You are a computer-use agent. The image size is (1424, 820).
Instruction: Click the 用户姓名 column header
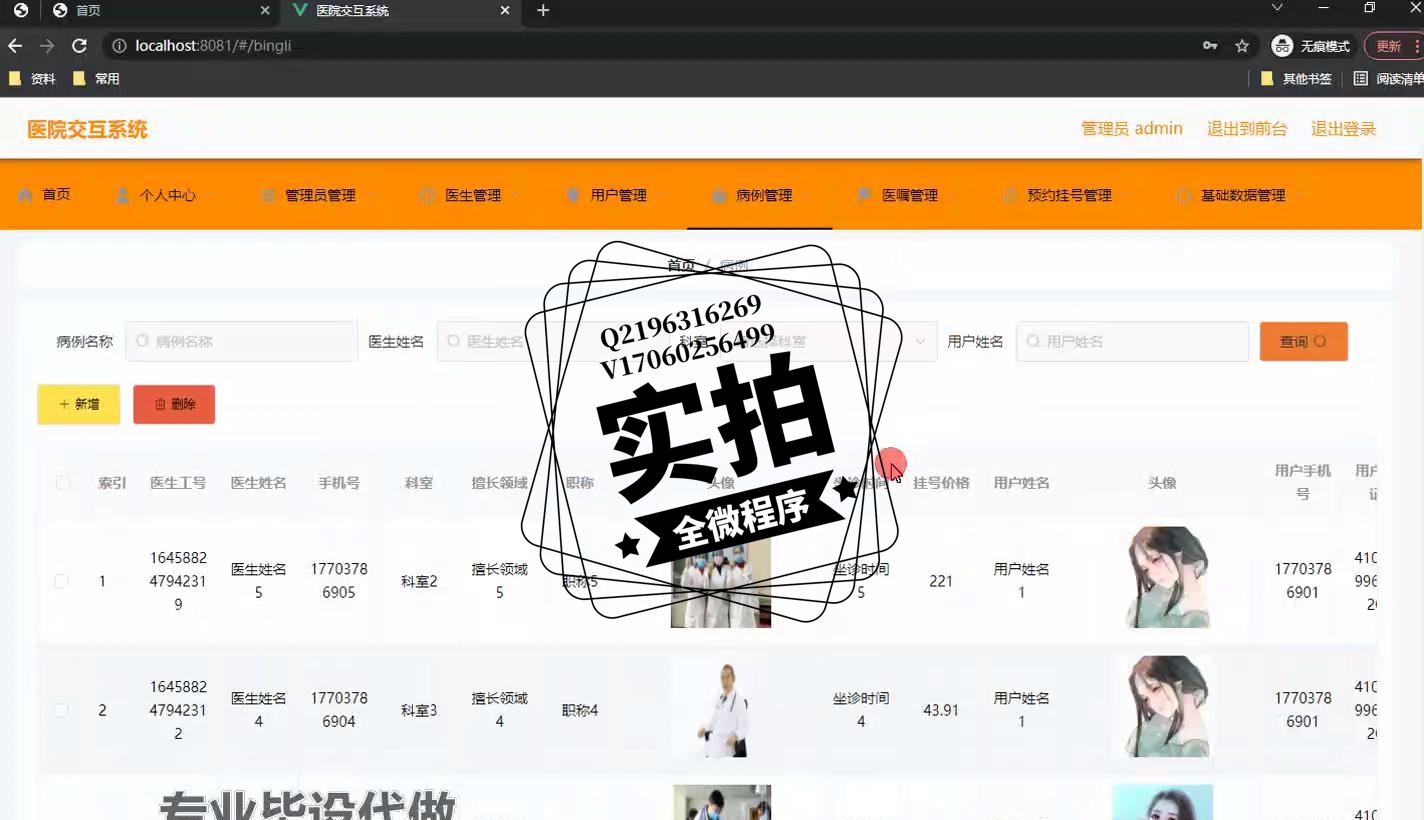(x=1021, y=482)
